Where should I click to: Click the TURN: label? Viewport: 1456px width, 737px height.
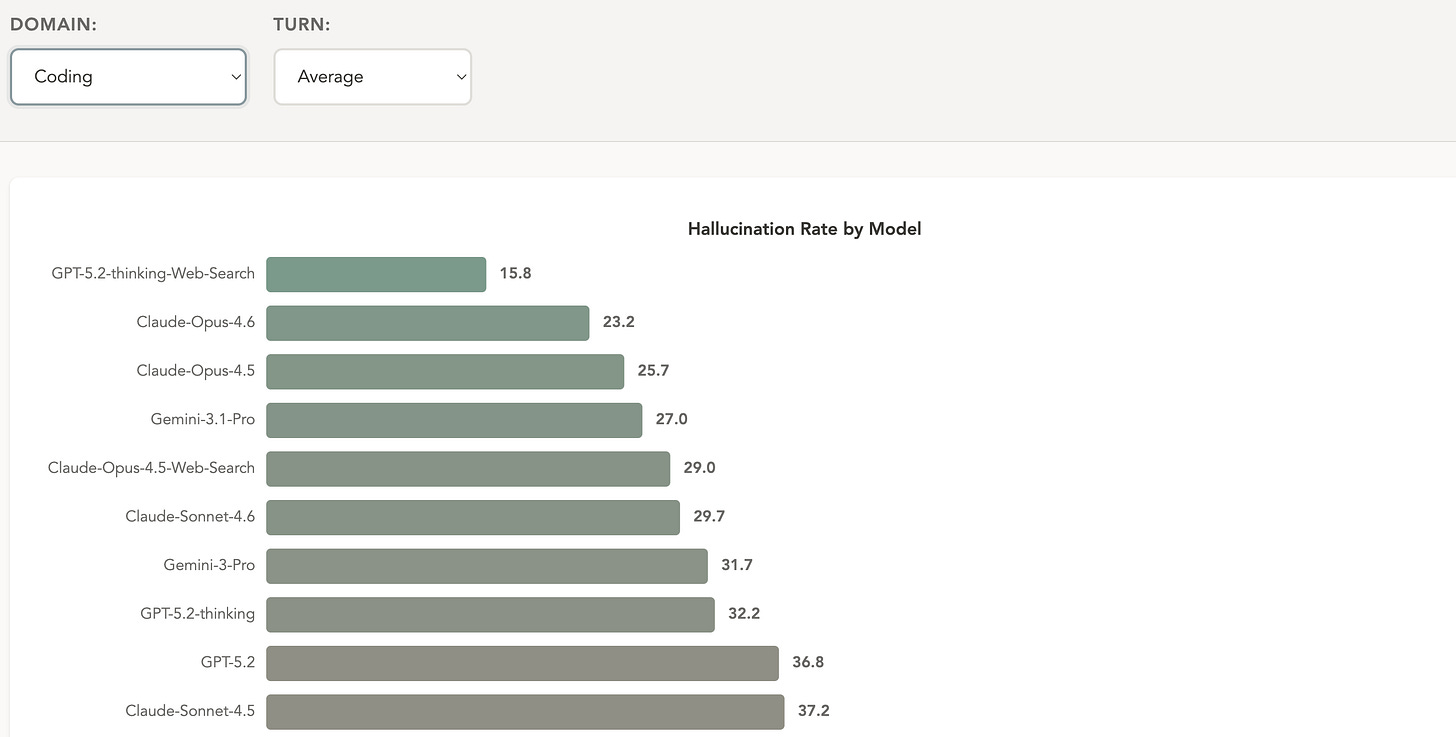point(302,25)
